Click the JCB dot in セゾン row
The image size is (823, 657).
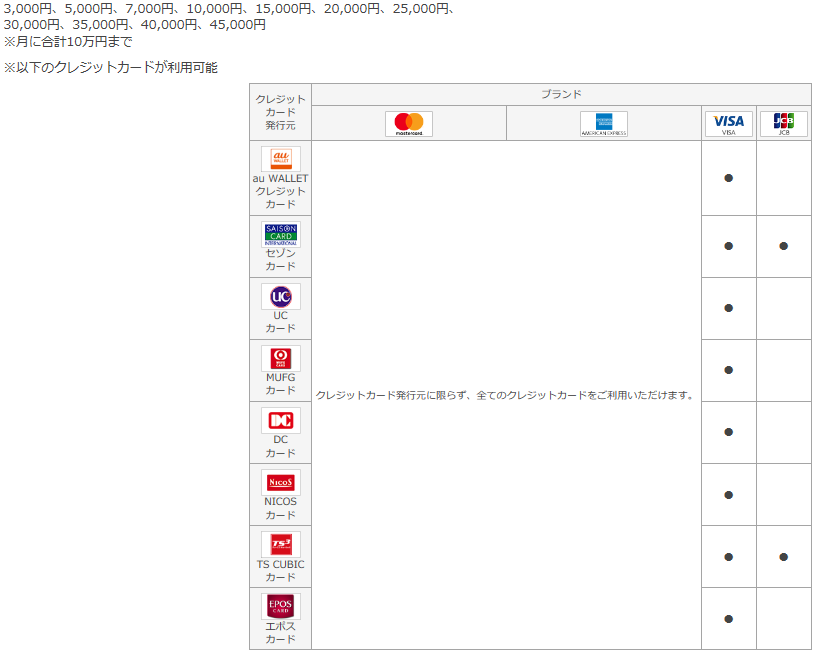coord(784,246)
